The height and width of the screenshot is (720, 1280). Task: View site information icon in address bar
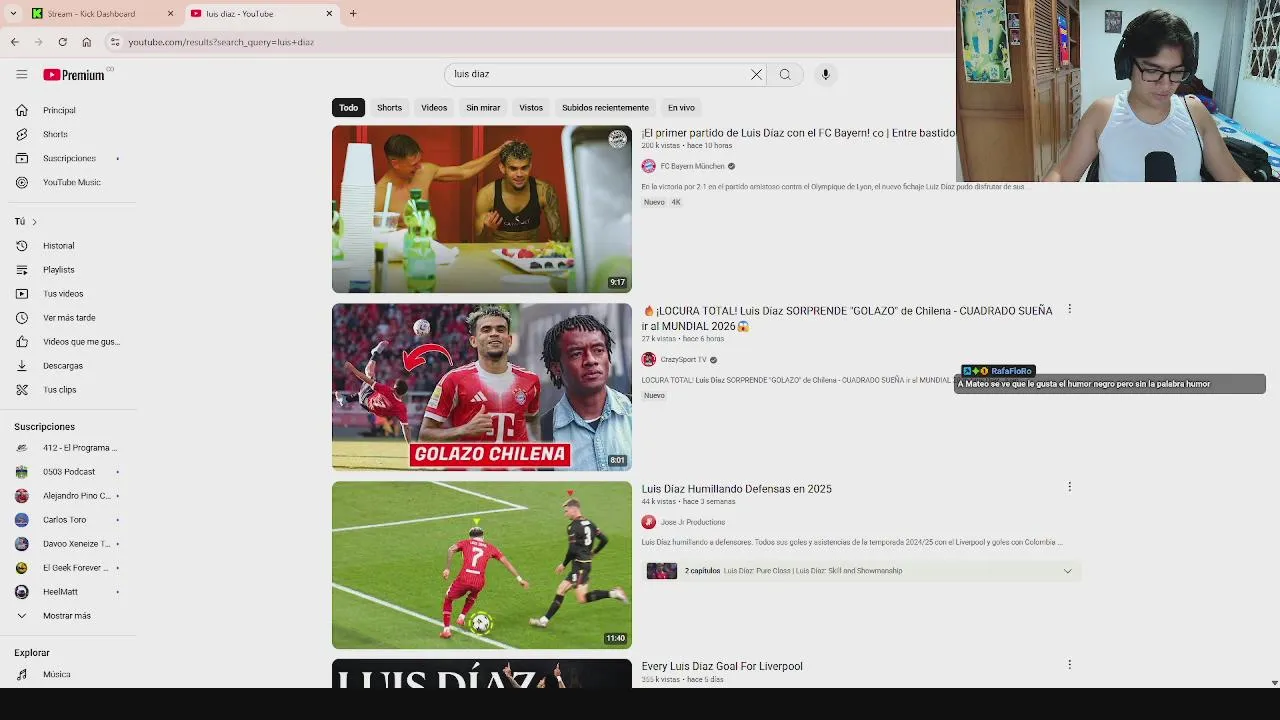coord(115,42)
